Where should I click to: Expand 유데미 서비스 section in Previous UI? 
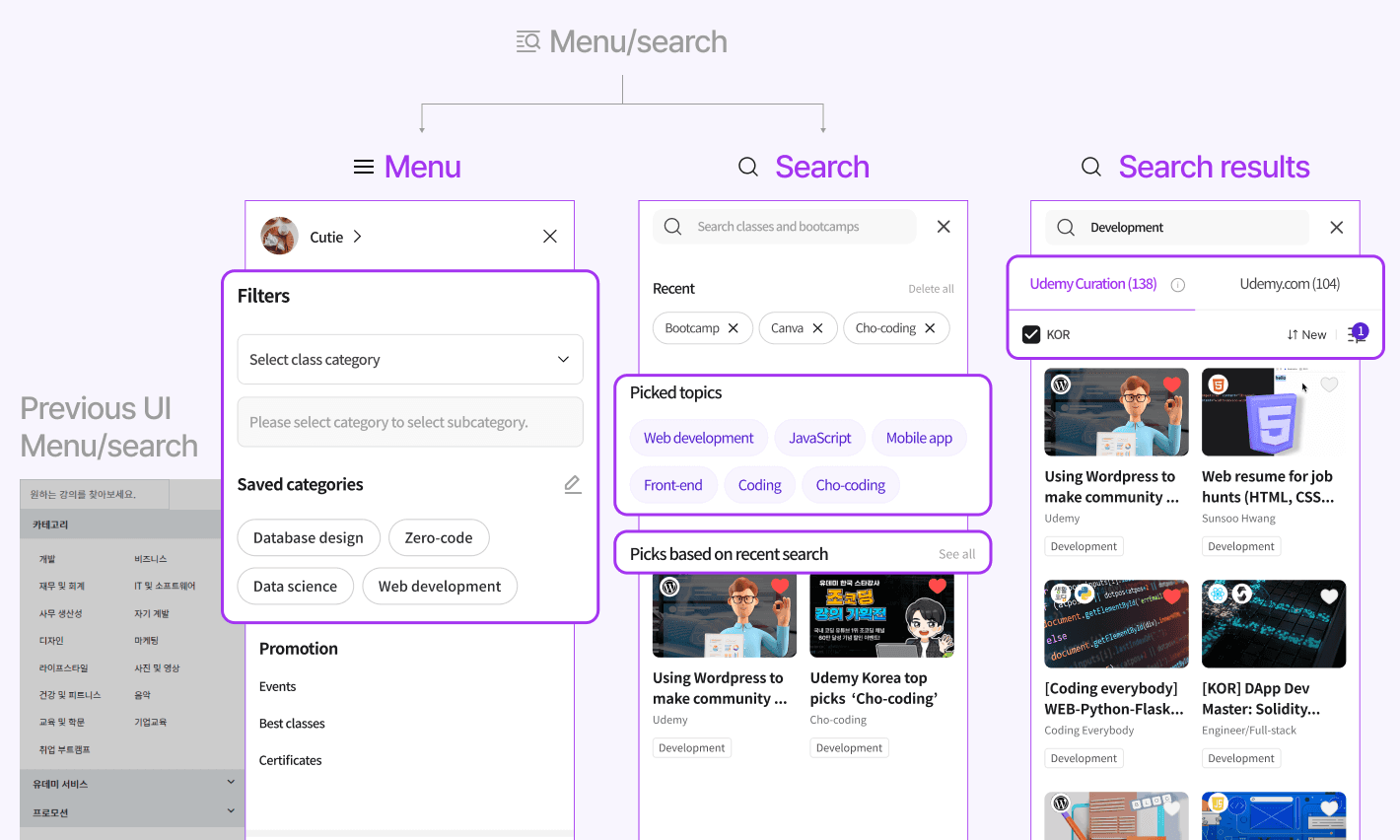(231, 783)
